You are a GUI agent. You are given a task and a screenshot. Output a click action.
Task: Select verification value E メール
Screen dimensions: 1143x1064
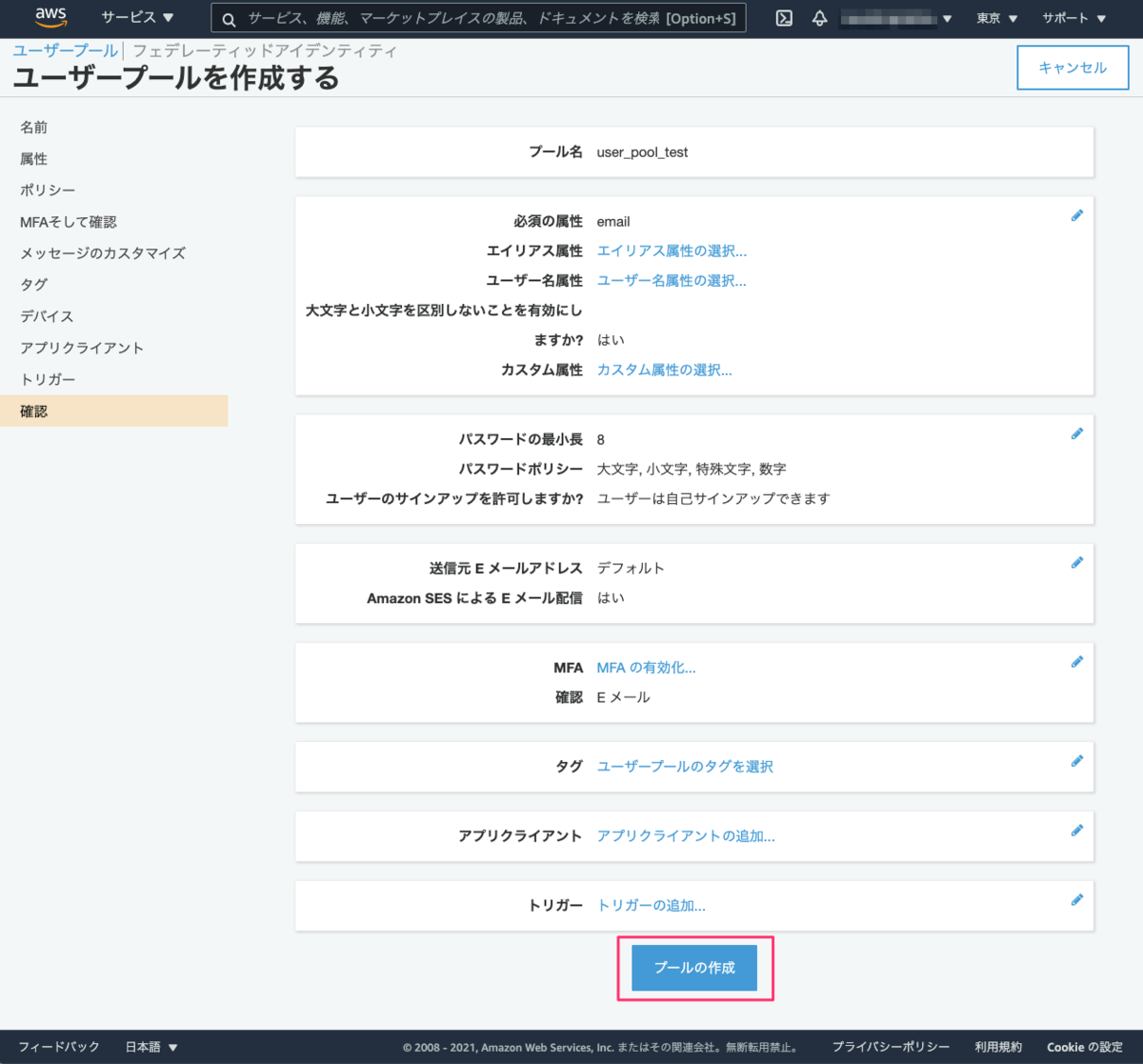pyautogui.click(x=624, y=697)
